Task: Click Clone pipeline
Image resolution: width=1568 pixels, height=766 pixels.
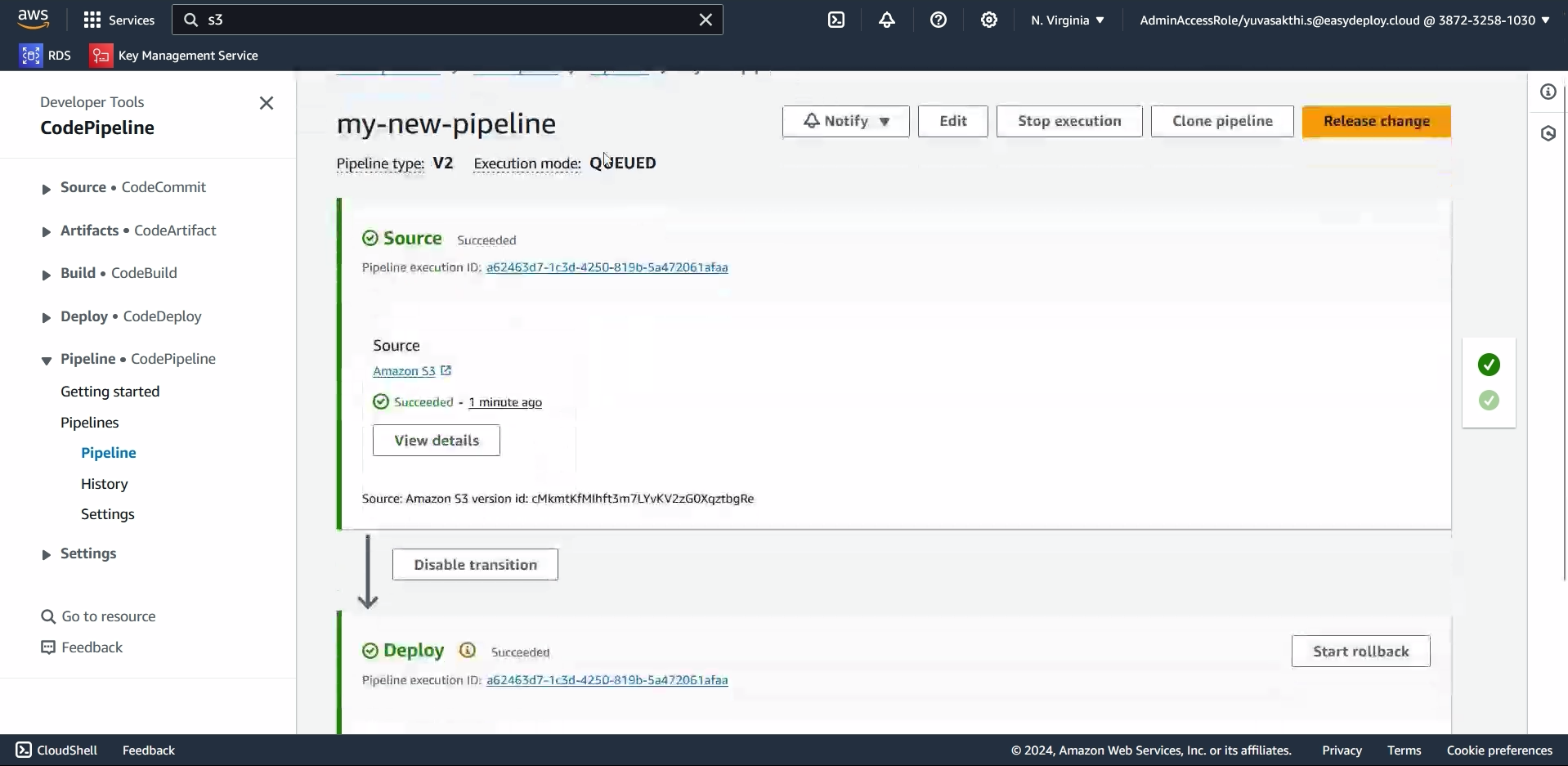Action: pos(1222,121)
